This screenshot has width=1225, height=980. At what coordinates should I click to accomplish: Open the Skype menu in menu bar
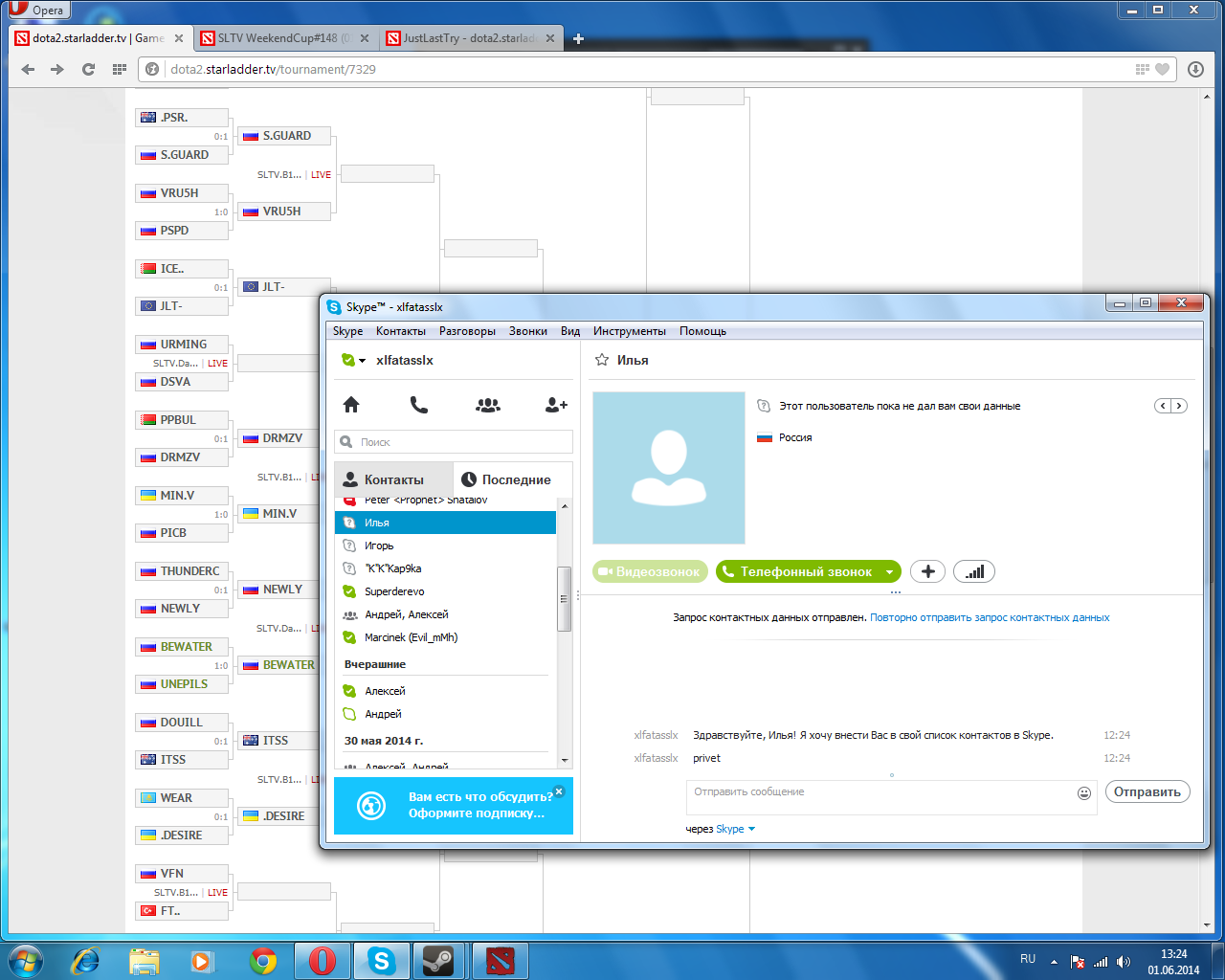click(x=347, y=331)
